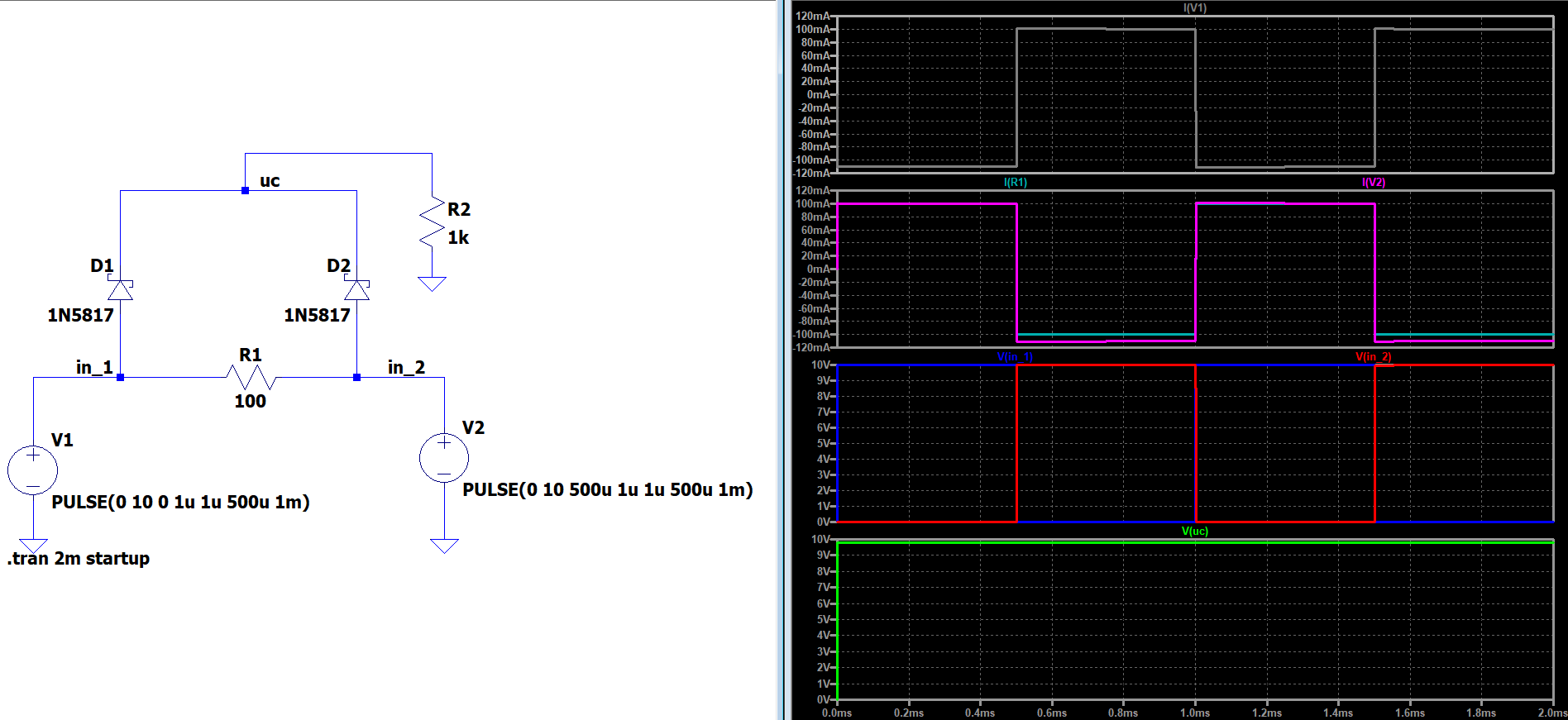Click the "D1" reference designator
The width and height of the screenshot is (1568, 720).
[102, 265]
